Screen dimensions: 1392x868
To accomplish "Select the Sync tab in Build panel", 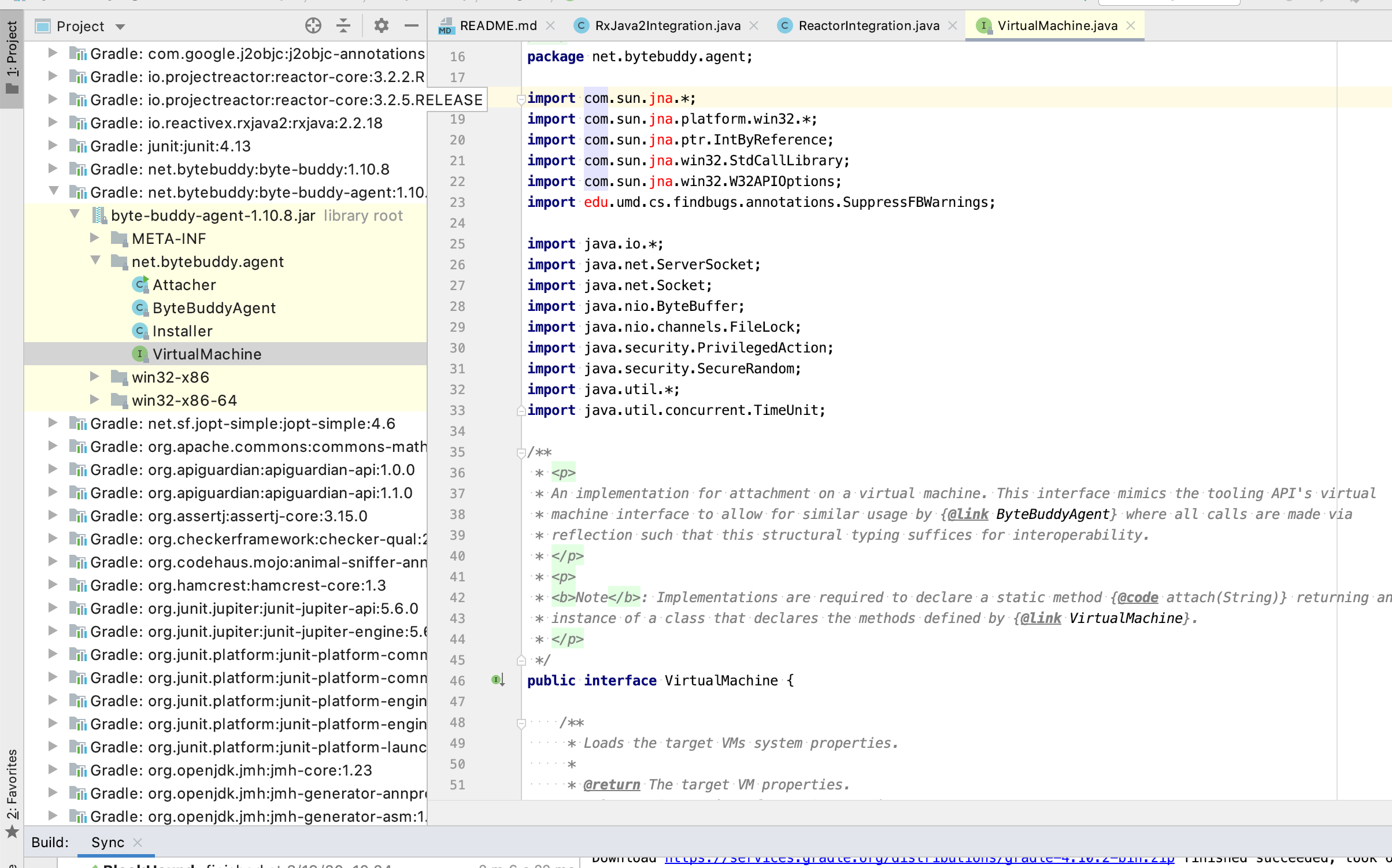I will [x=107, y=842].
